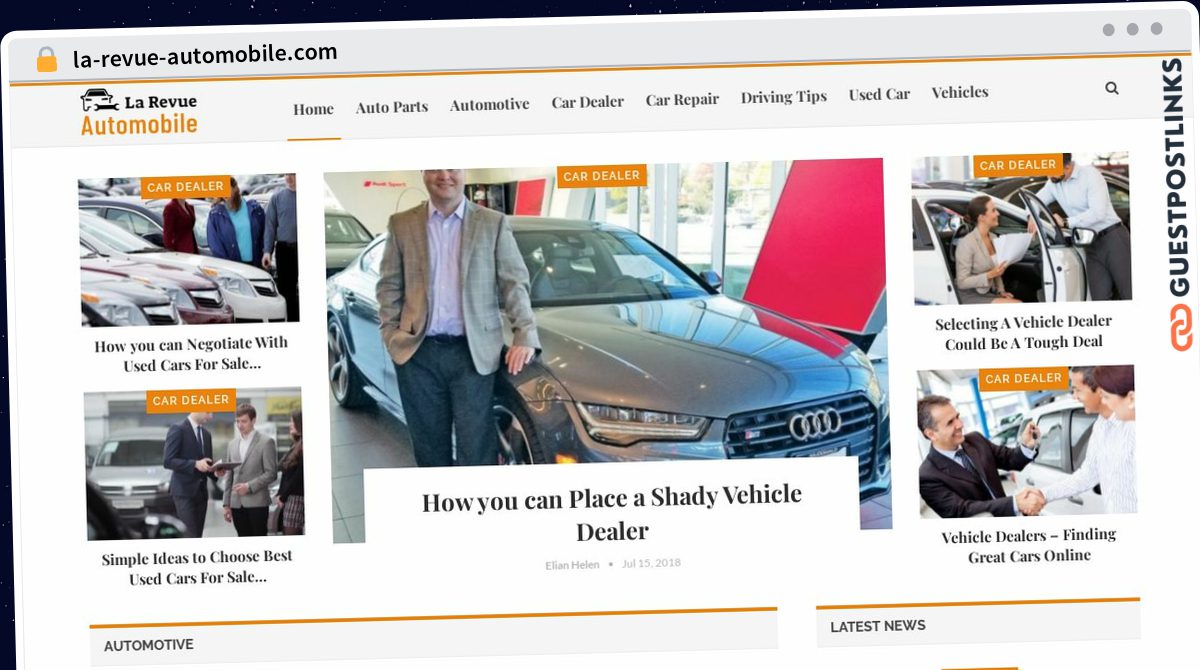Click the handshake car dealer thumbnail
Screen dimensions: 1200x670
pos(1026,442)
